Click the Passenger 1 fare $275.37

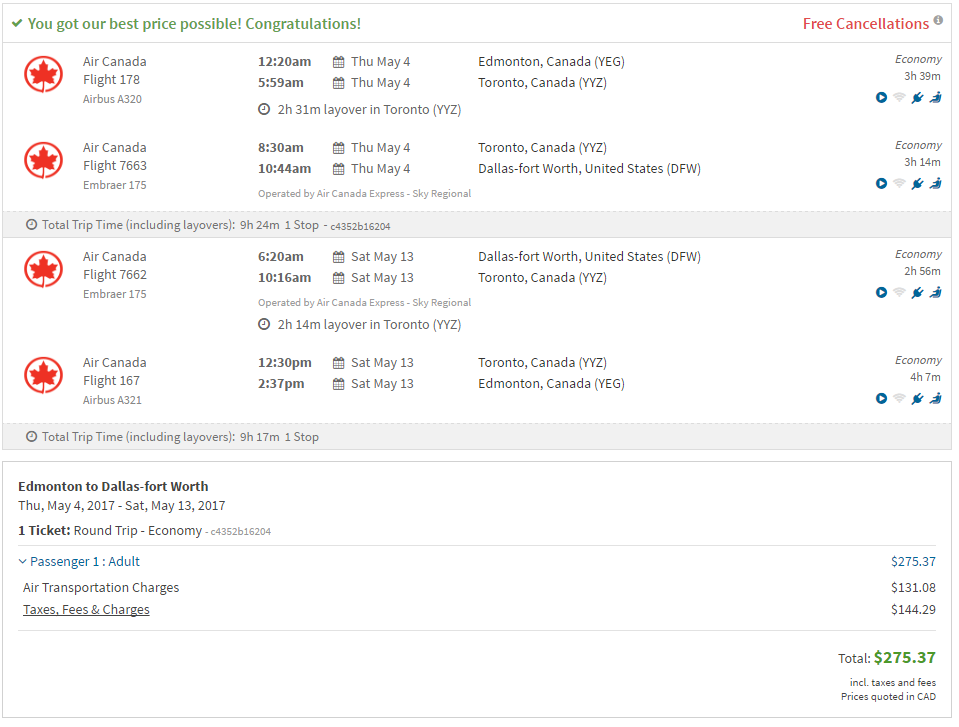913,561
